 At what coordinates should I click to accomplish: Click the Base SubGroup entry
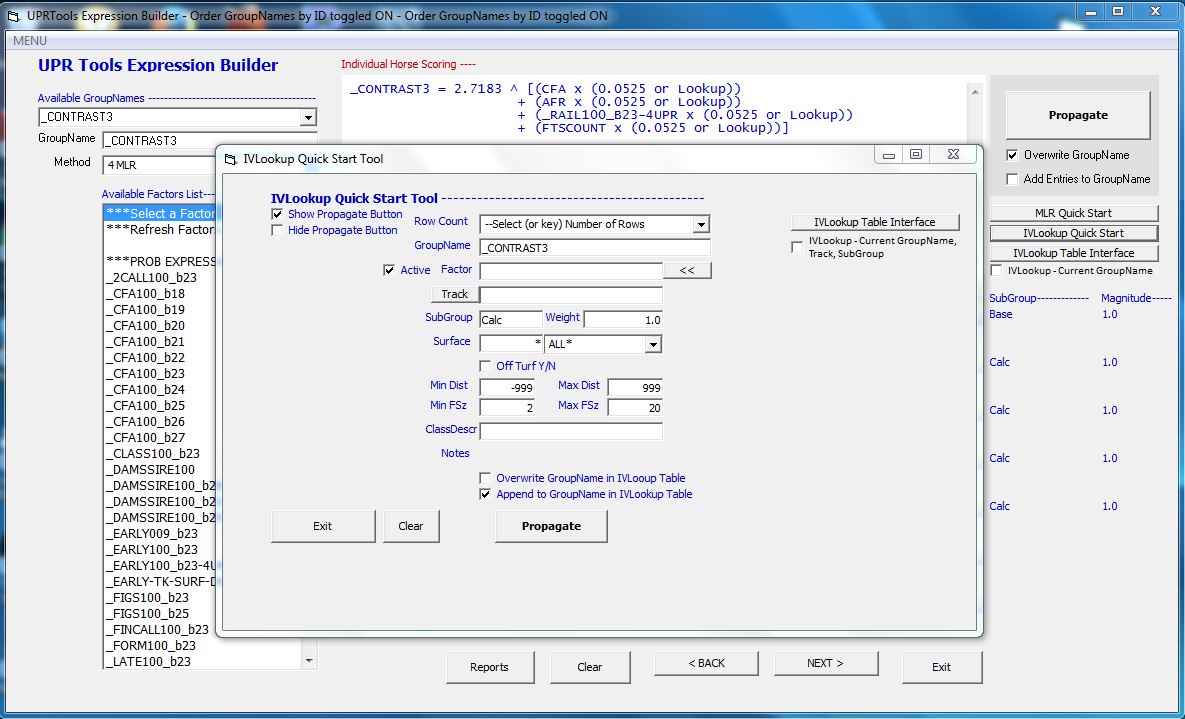(1001, 315)
